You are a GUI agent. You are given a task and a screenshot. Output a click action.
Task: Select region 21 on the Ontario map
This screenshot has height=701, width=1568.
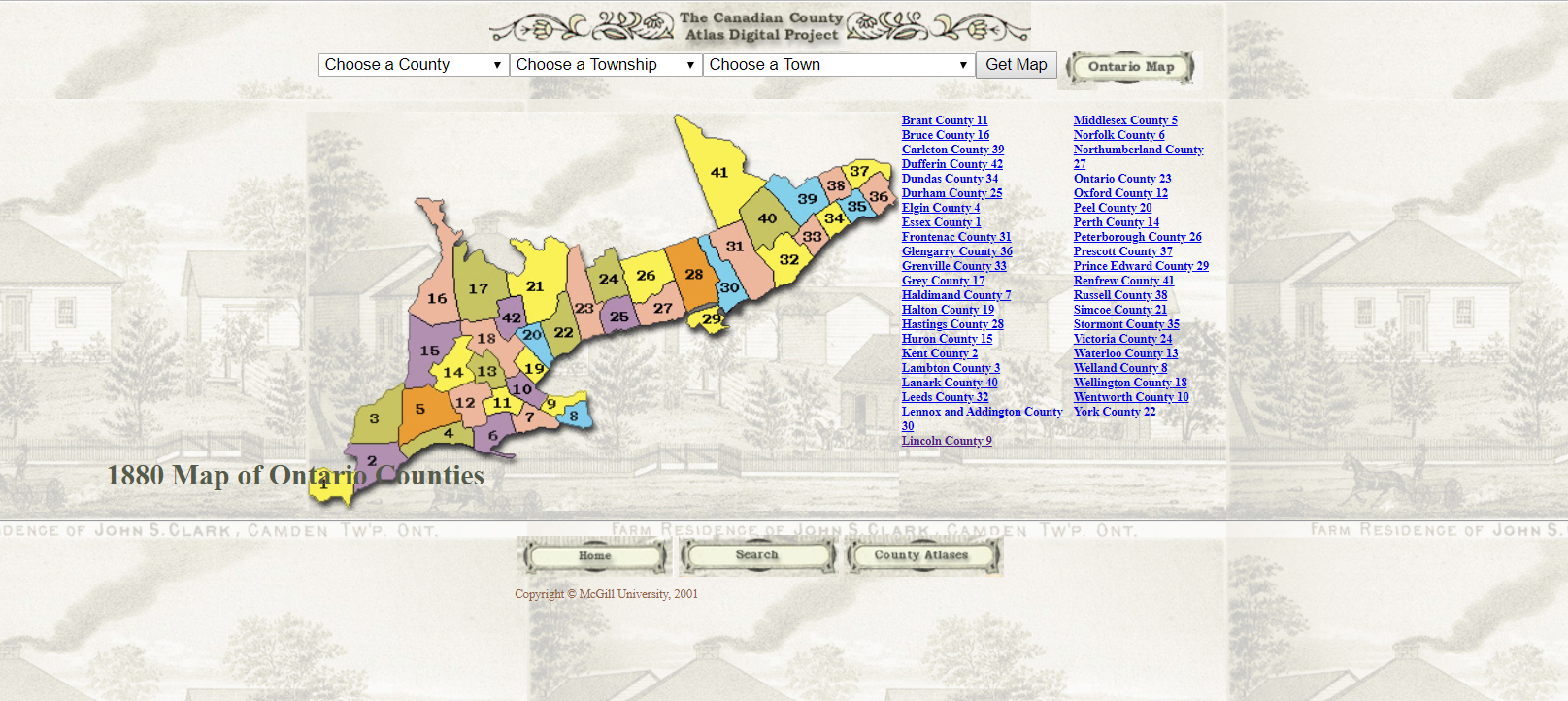[x=535, y=286]
